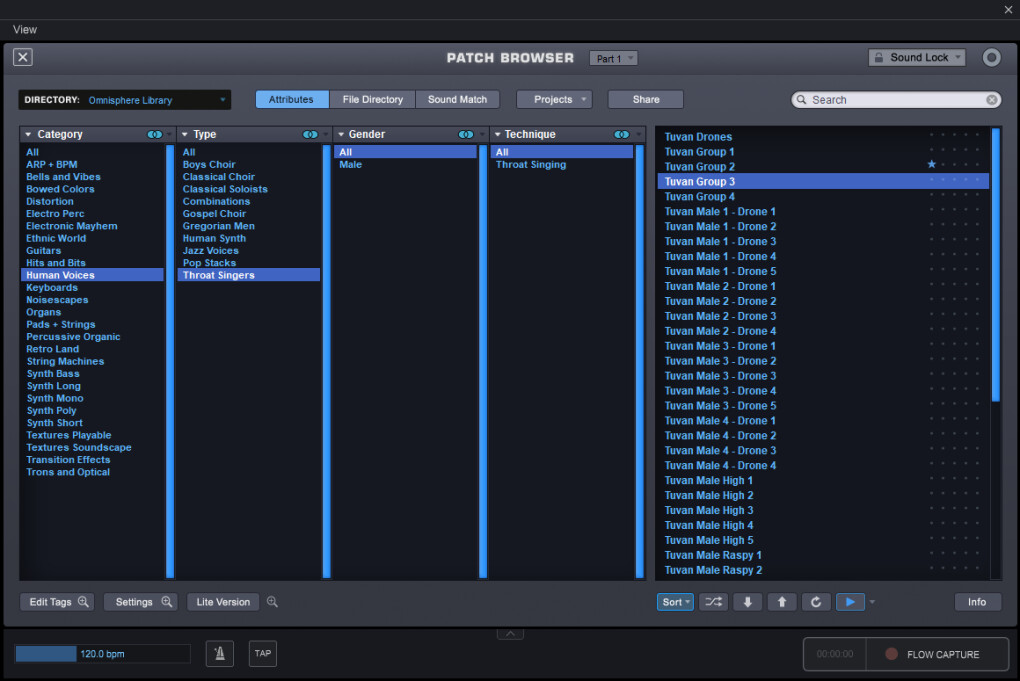This screenshot has height=681, width=1020.
Task: Click the magnifier next to Edit Tags
Action: pos(83,602)
